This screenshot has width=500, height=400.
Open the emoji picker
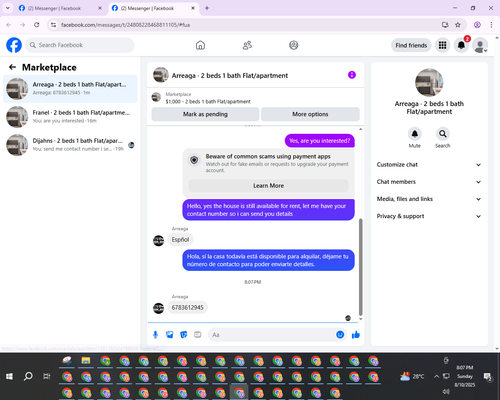click(340, 335)
